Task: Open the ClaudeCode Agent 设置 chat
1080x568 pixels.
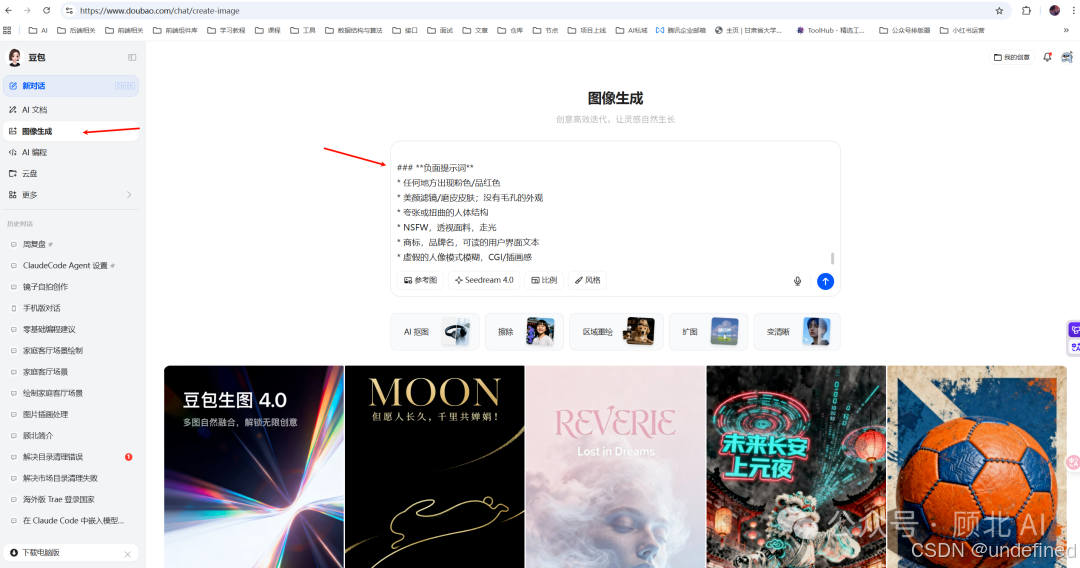Action: pos(72,266)
